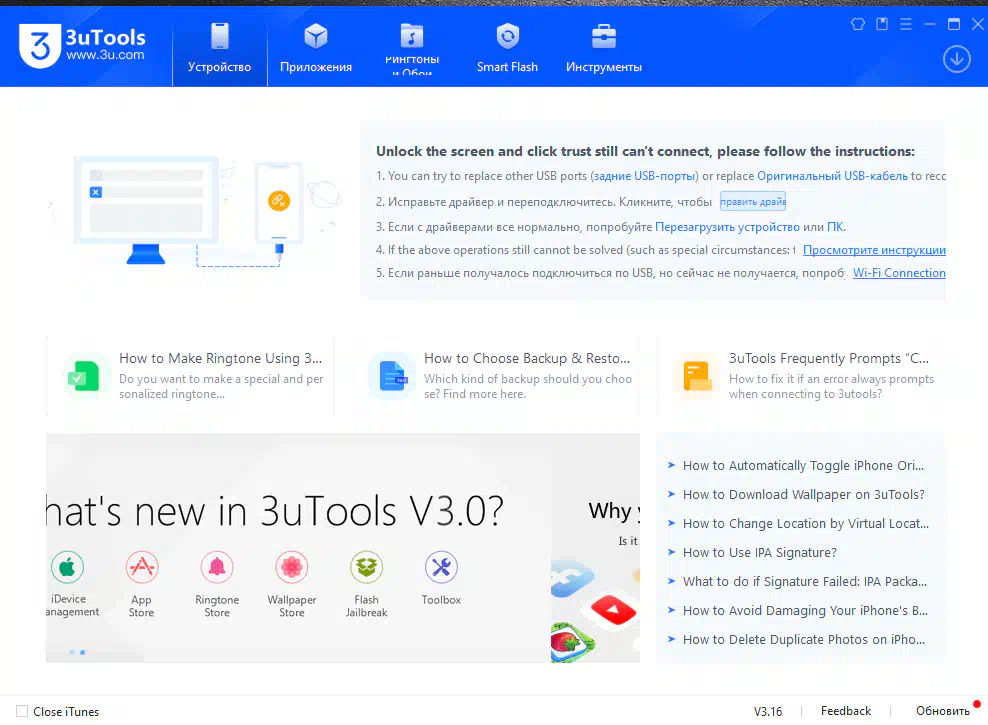Click the ПК link

click(x=835, y=227)
